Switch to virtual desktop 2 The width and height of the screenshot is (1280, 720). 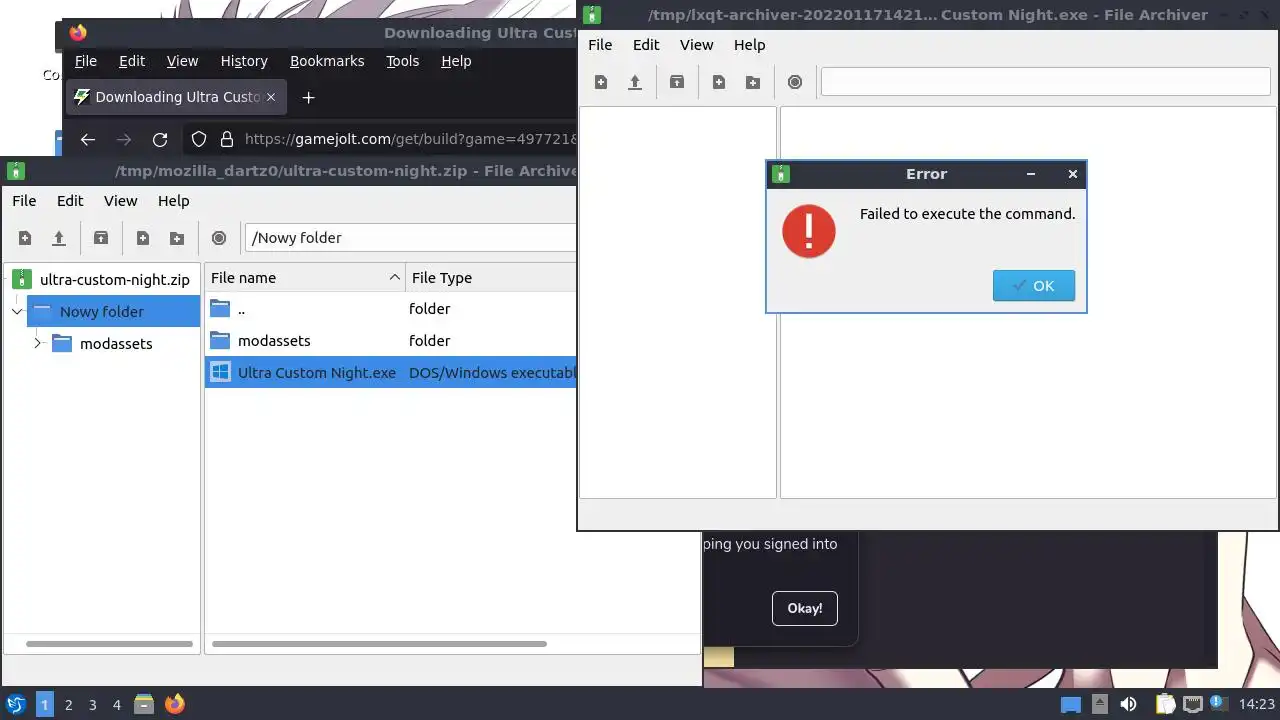click(x=69, y=705)
